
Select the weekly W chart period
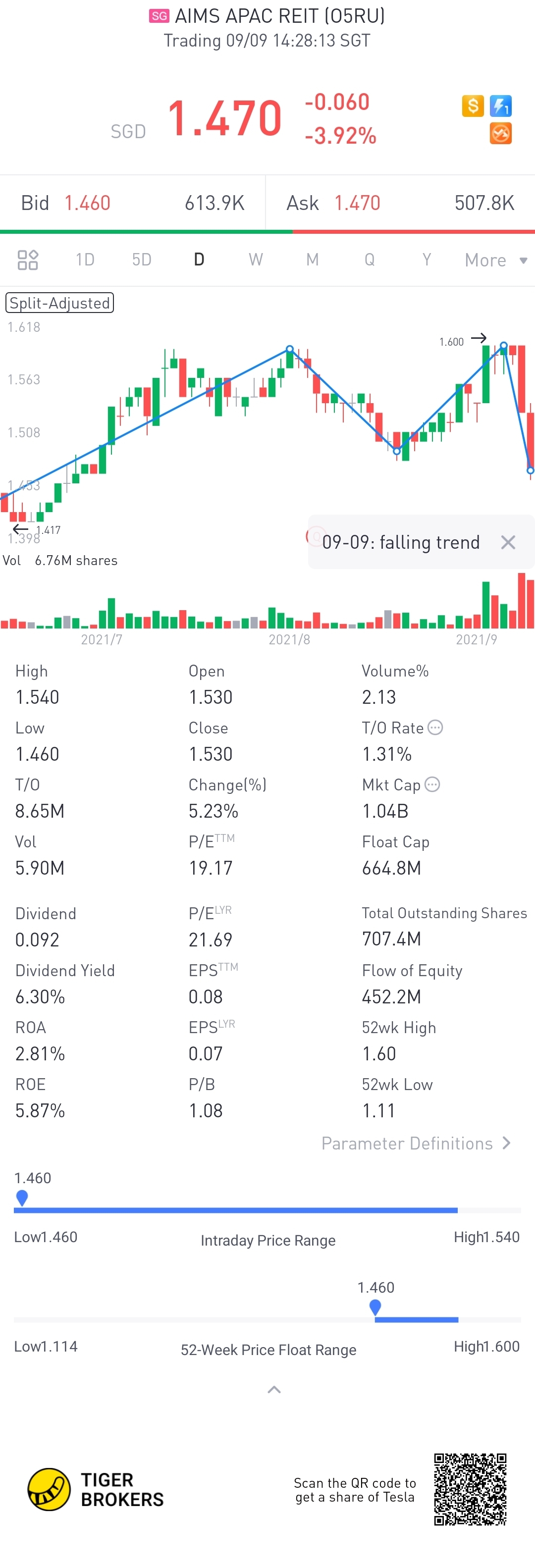pos(256,260)
